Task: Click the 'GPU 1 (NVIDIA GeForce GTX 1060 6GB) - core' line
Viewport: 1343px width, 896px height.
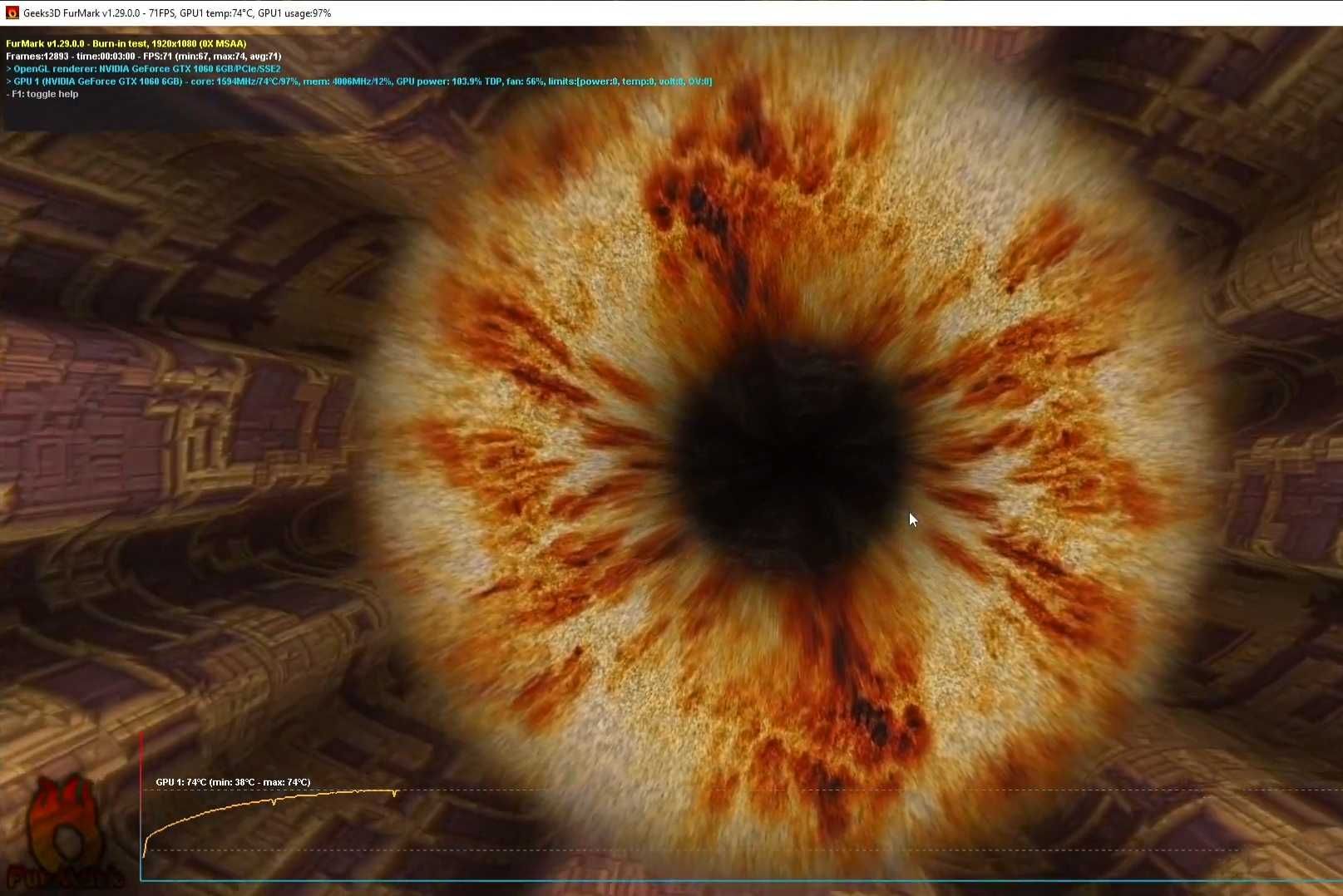Action: 358,81
